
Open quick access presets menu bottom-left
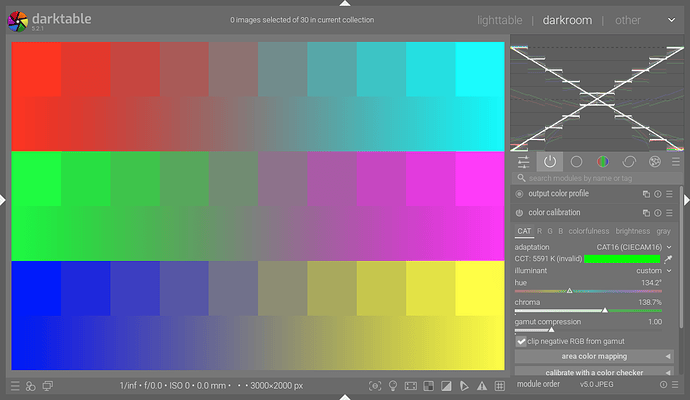pos(14,385)
